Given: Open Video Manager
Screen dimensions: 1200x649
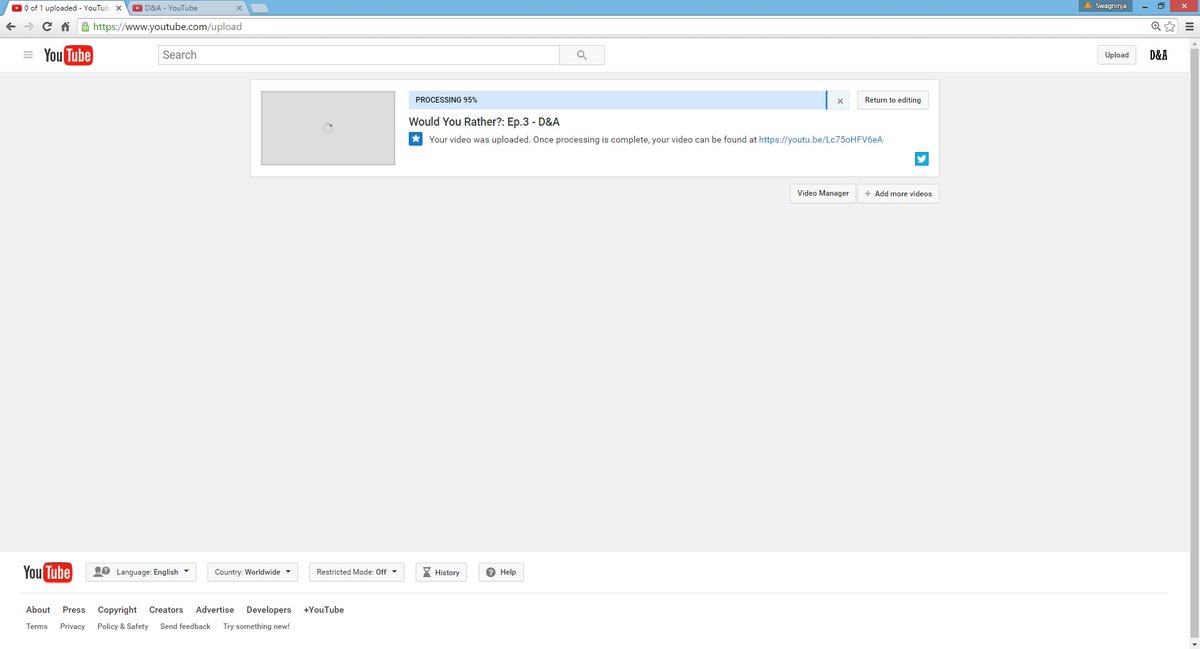Looking at the screenshot, I should tap(823, 193).
